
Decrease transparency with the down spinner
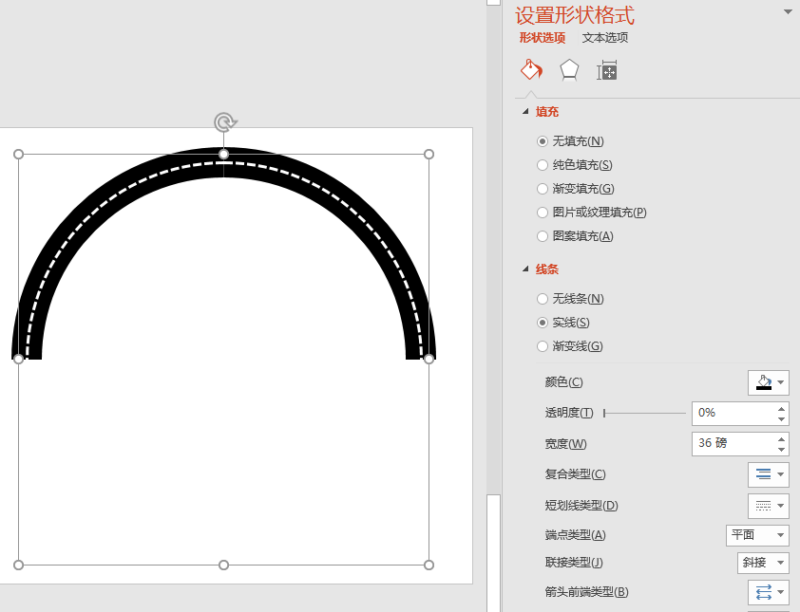pos(782,419)
